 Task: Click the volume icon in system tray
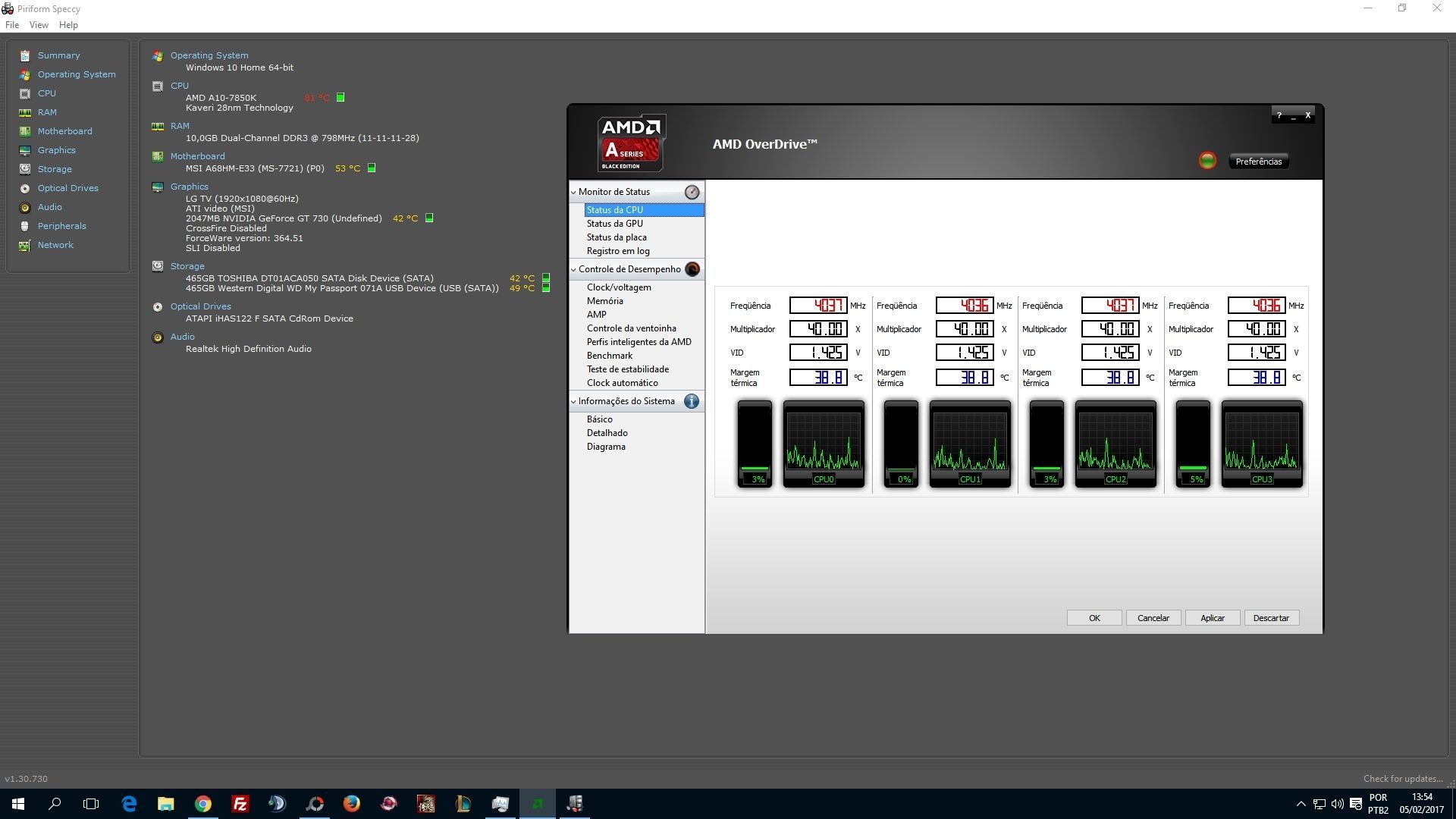click(x=1337, y=804)
